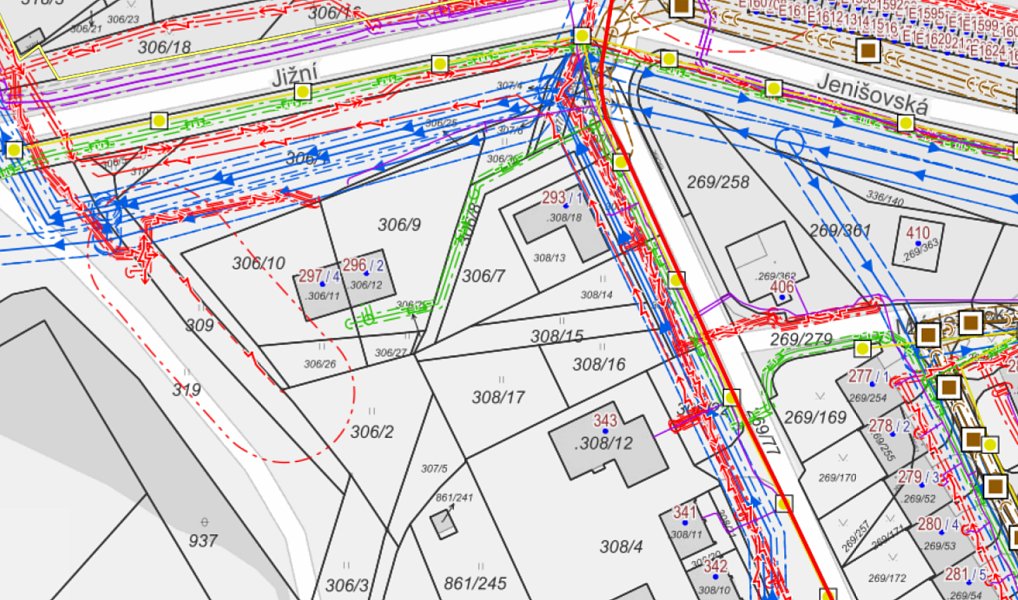
Task: Select building parcel label .306/11
Action: pos(323,295)
